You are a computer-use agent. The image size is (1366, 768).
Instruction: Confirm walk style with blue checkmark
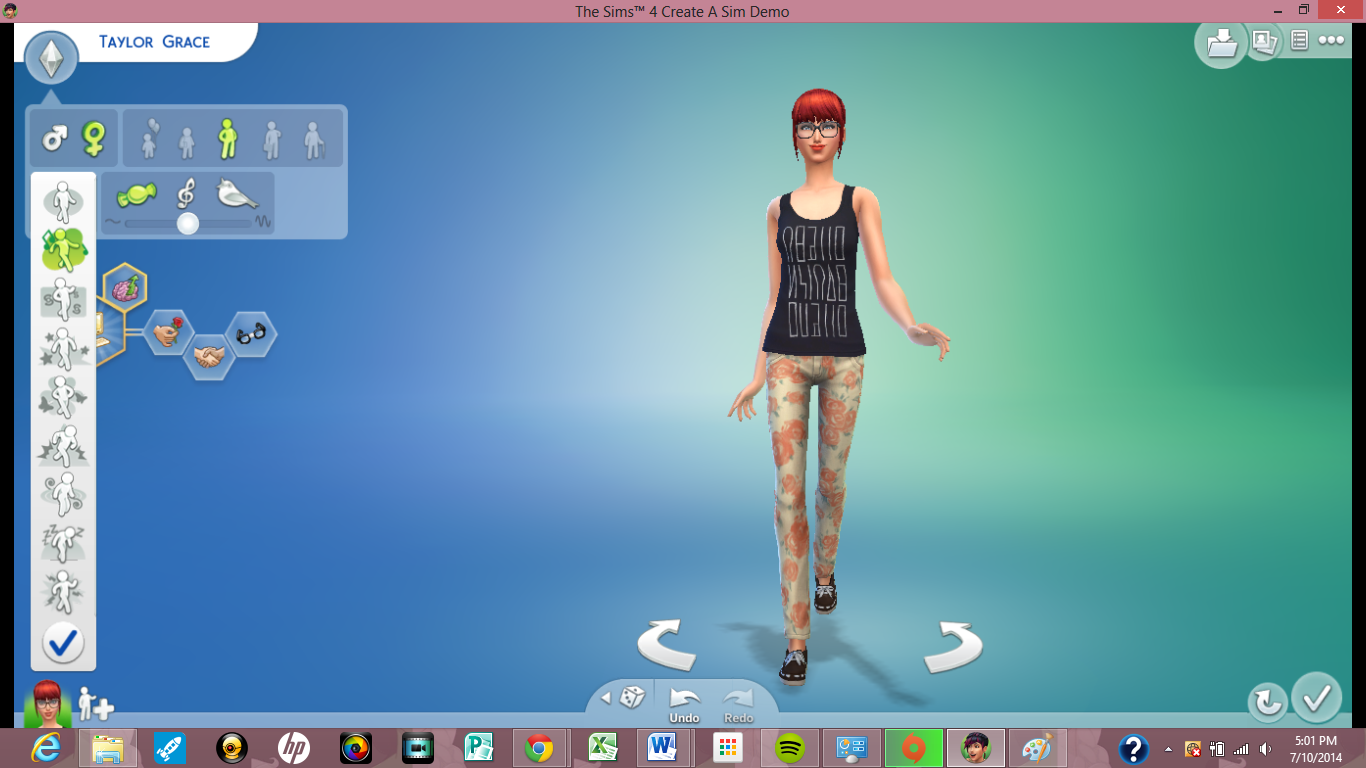tap(63, 643)
